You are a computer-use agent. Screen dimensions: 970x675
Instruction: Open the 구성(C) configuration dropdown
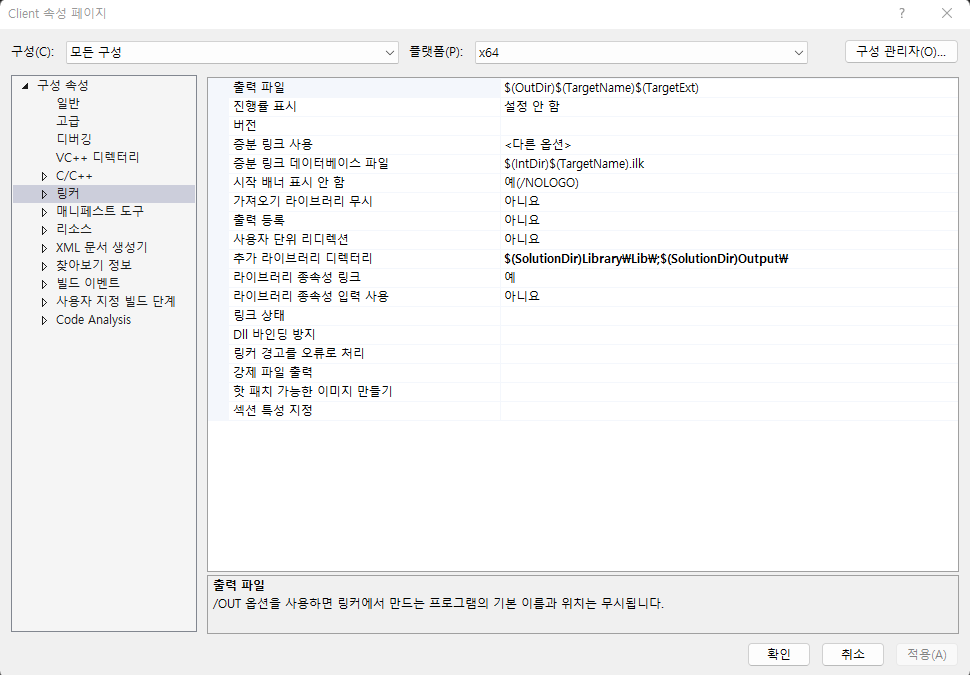coord(232,53)
